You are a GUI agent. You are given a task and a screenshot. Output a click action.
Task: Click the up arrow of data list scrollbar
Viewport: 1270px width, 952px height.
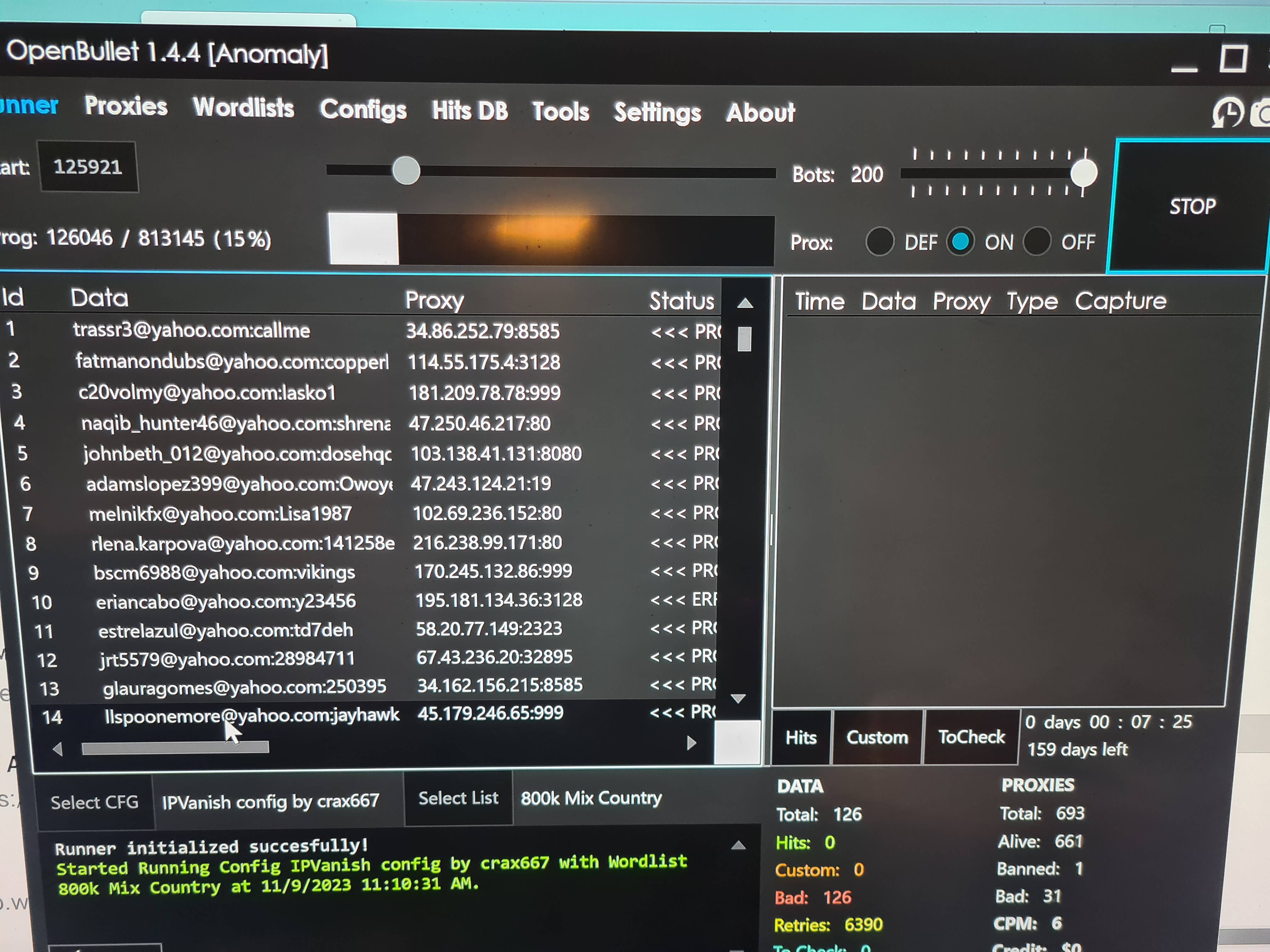[x=745, y=303]
